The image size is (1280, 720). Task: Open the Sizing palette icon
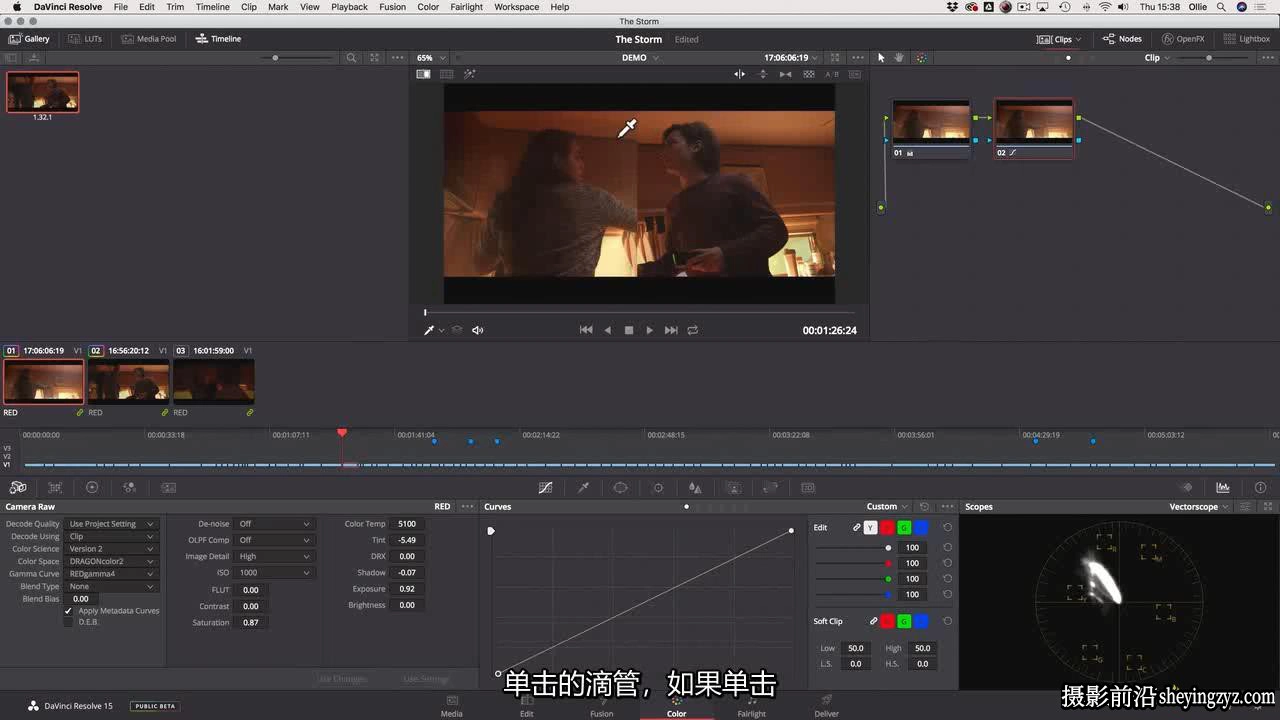pos(770,487)
